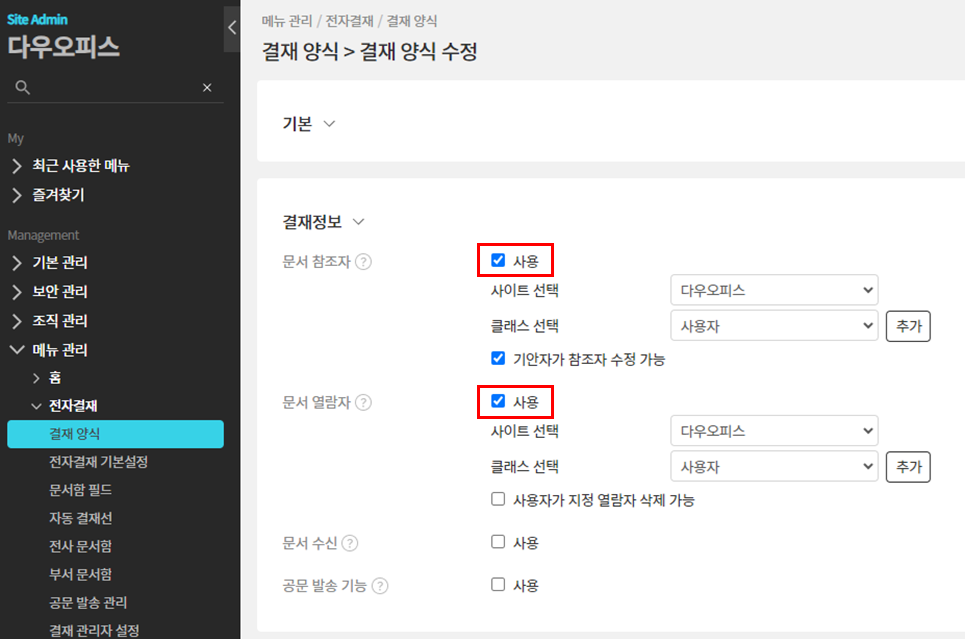Click the search magnifier icon in sidebar
965x639 pixels.
[x=22, y=88]
